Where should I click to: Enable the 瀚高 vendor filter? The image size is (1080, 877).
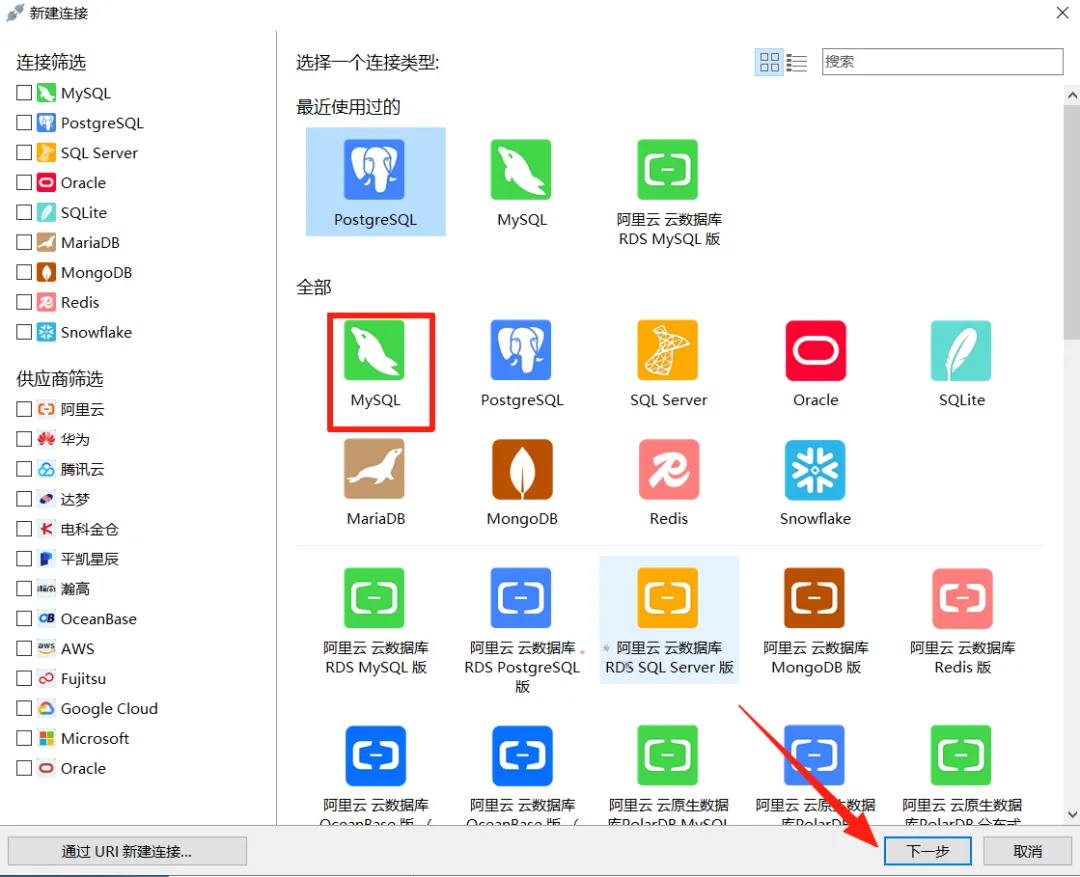tap(24, 588)
